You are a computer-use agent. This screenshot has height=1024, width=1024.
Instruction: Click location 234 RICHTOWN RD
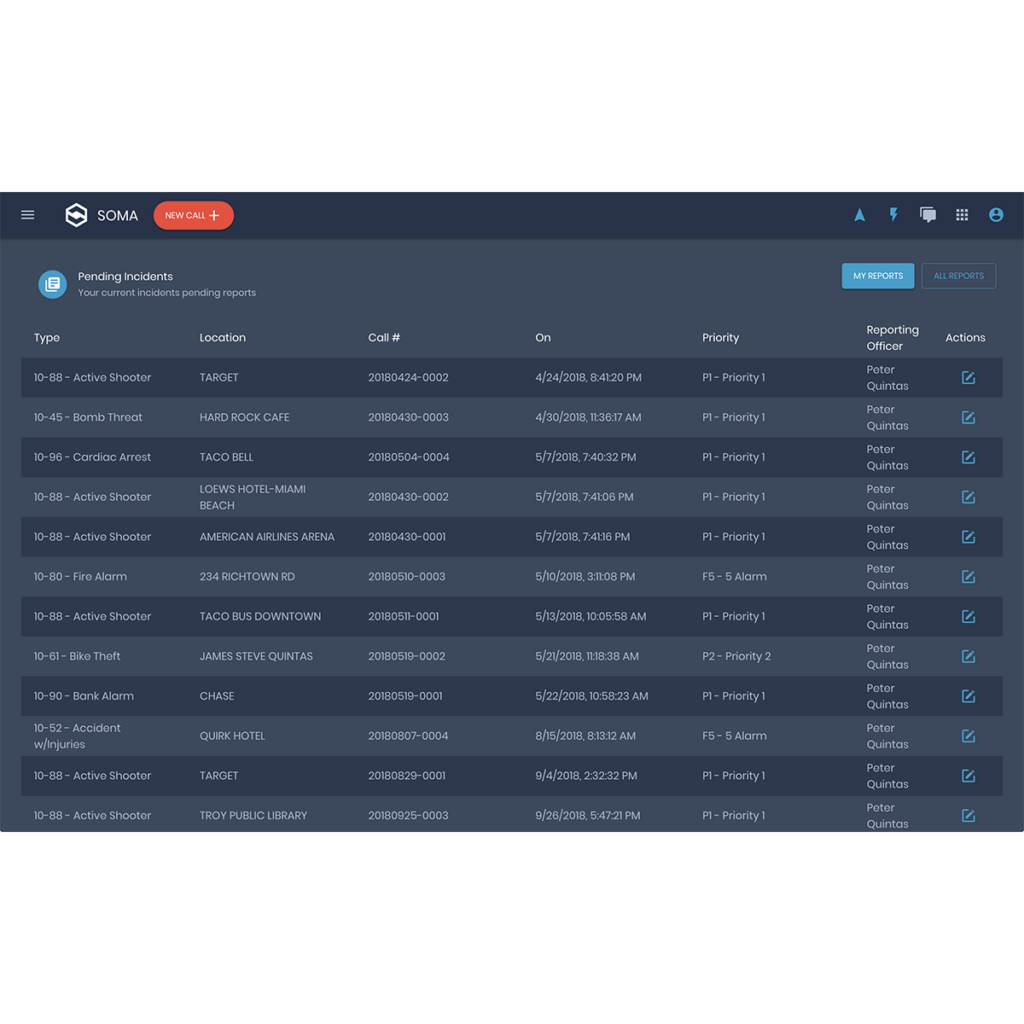tap(247, 577)
